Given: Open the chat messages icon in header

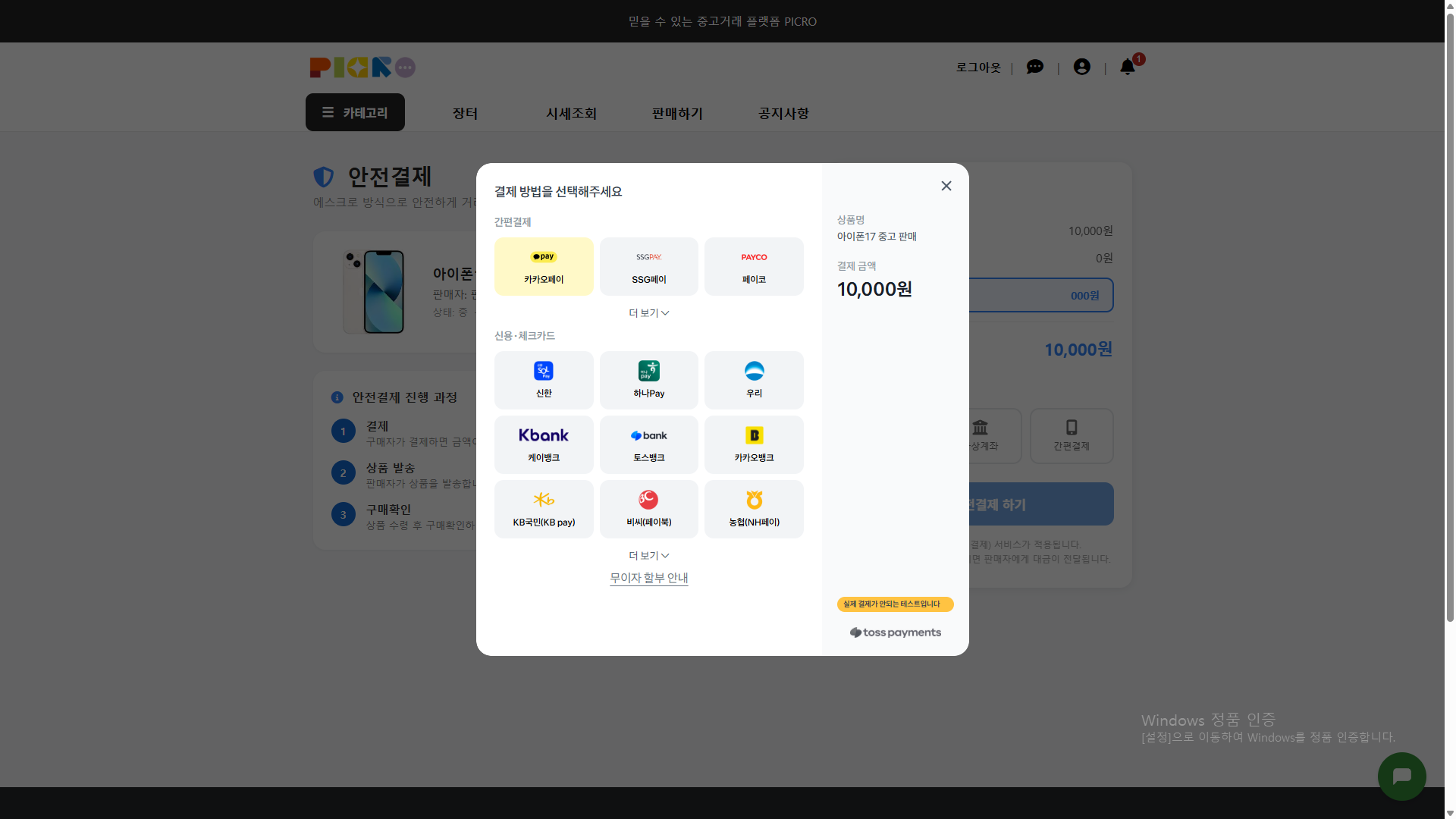Looking at the screenshot, I should [x=1034, y=67].
